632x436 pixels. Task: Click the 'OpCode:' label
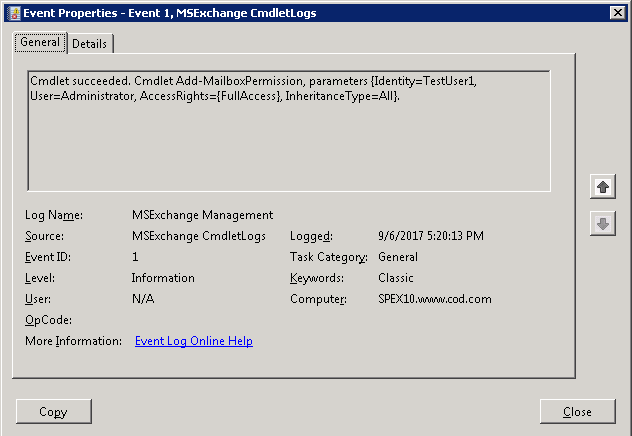tap(48, 320)
